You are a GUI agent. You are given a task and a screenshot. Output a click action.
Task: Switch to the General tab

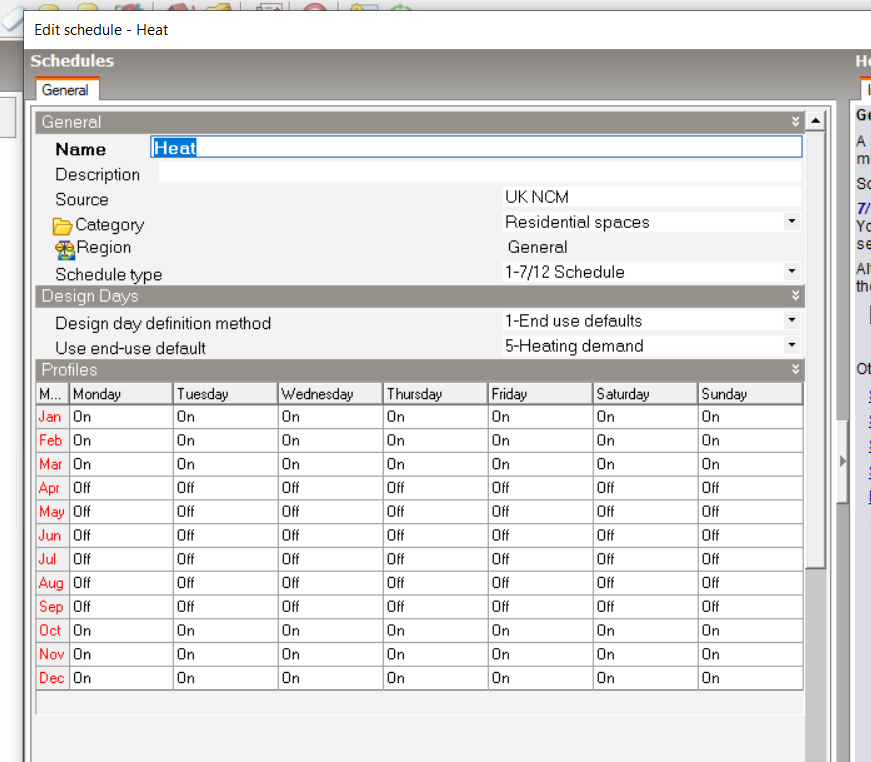tap(66, 90)
